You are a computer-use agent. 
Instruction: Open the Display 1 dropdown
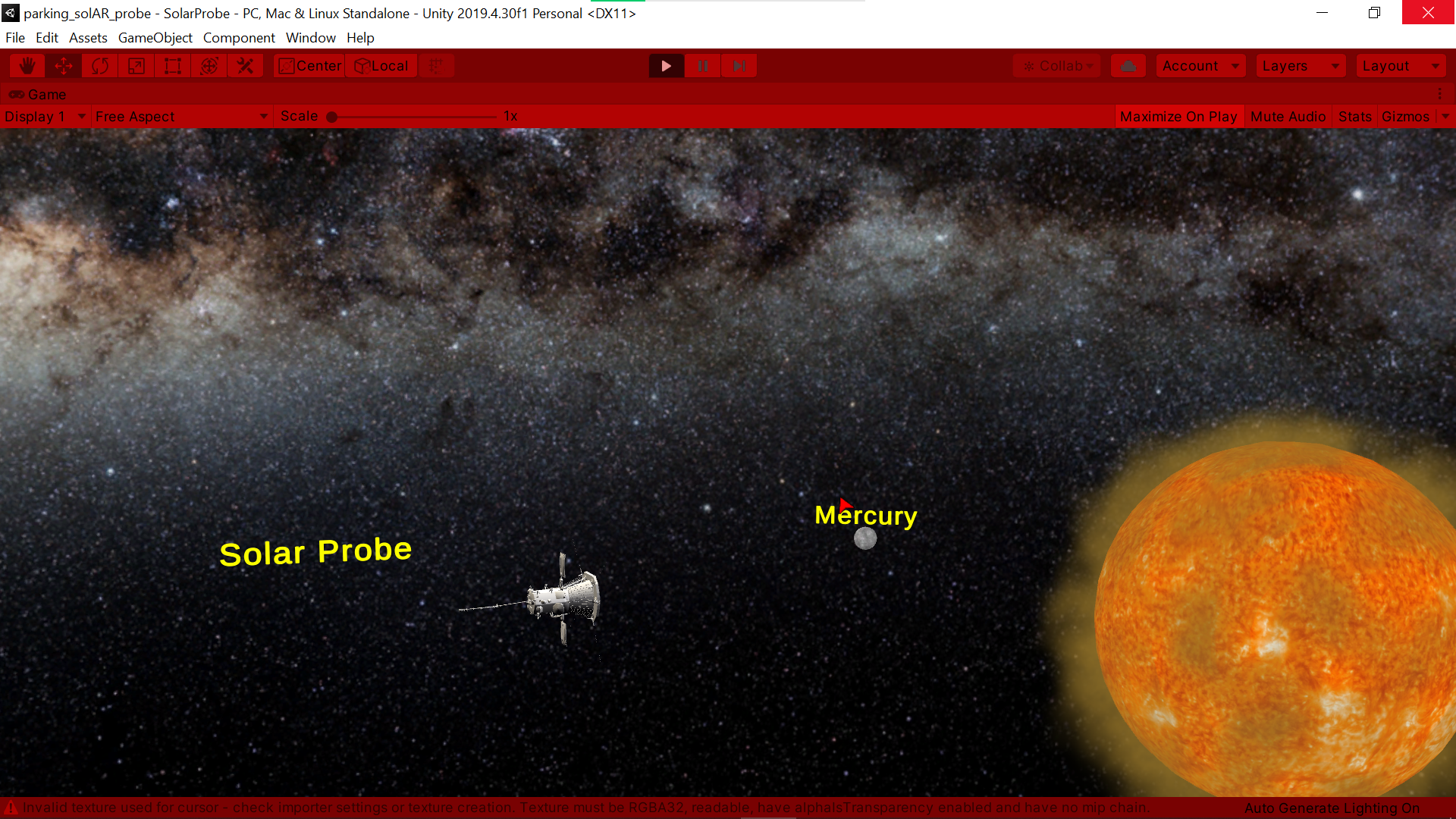point(45,116)
